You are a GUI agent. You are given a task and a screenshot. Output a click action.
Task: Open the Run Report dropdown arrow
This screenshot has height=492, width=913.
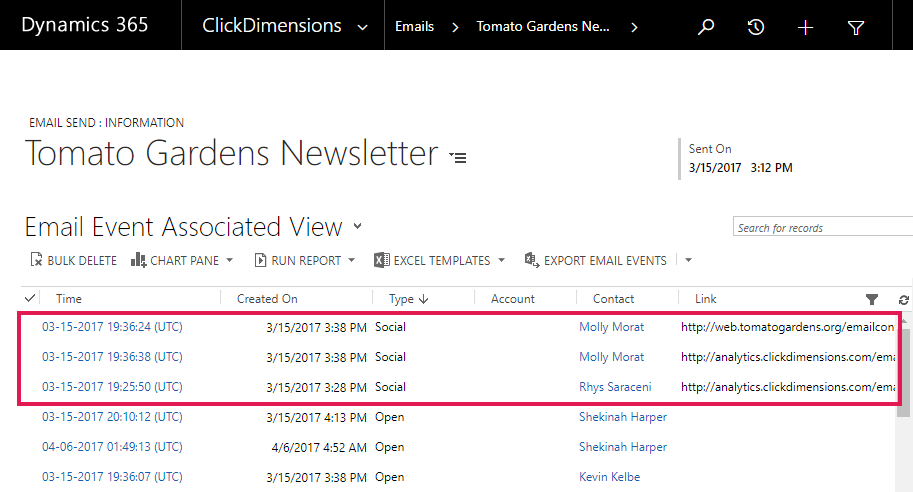(x=352, y=260)
